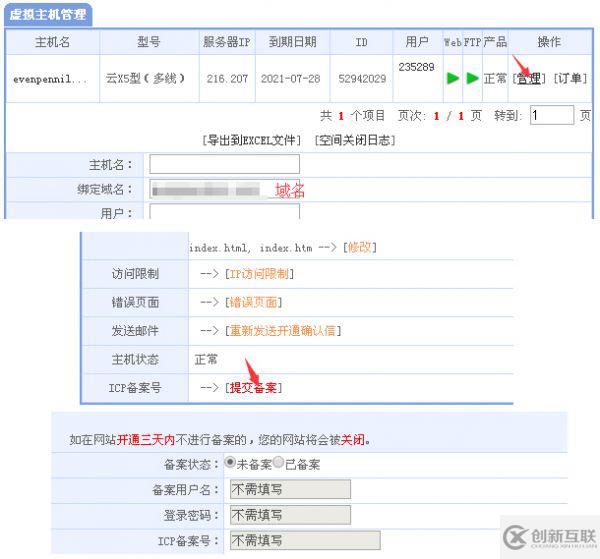Click the 主机名 search input field
The height and width of the screenshot is (559, 600).
point(224,164)
